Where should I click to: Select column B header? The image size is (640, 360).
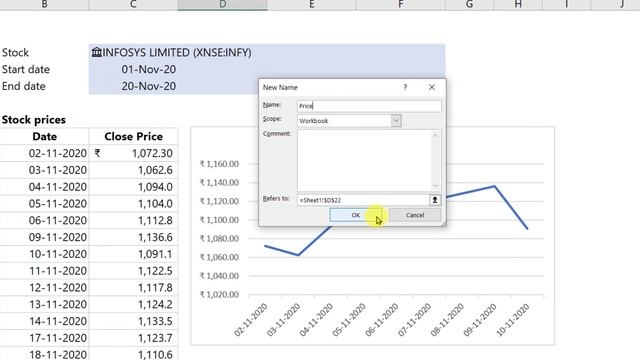point(44,4)
